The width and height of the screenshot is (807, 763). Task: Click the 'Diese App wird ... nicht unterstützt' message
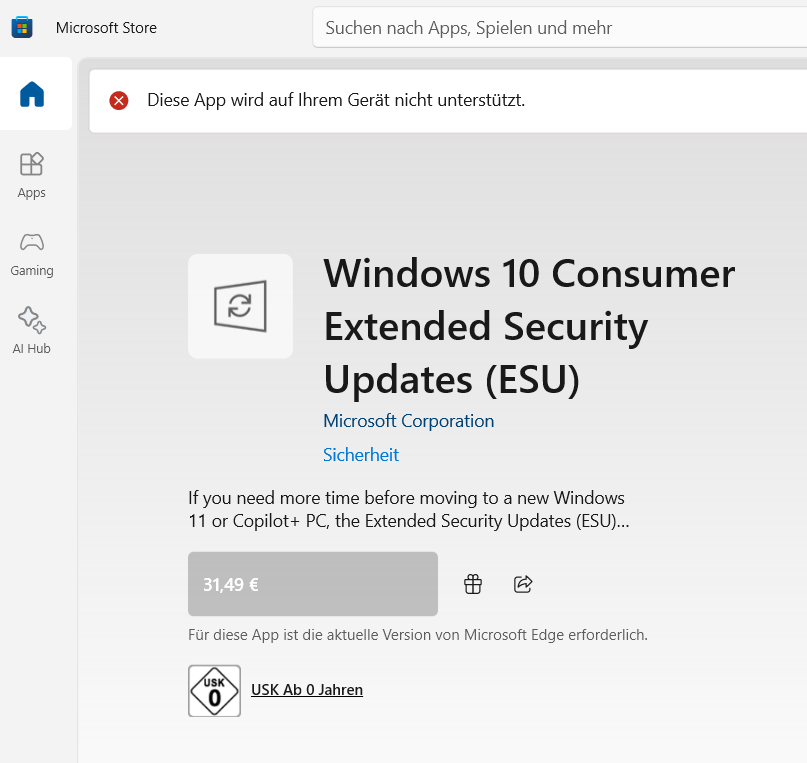coord(336,100)
